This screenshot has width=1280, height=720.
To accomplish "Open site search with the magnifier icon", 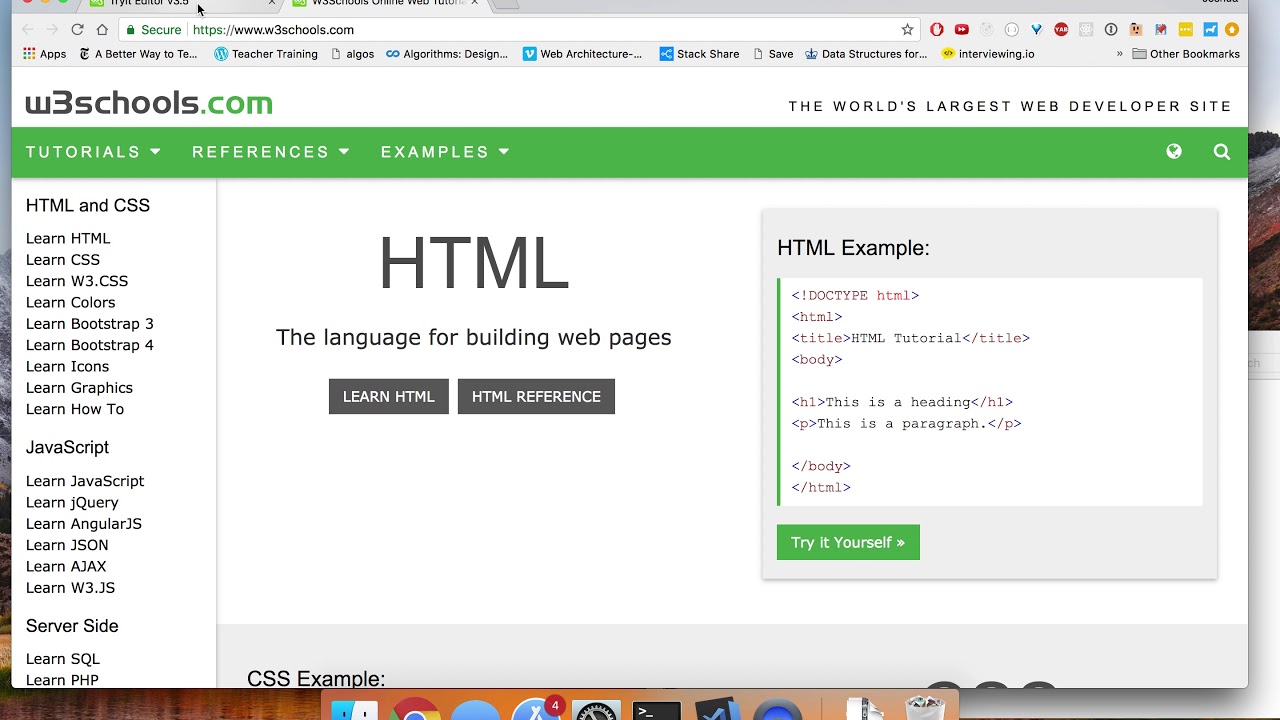I will tap(1222, 152).
